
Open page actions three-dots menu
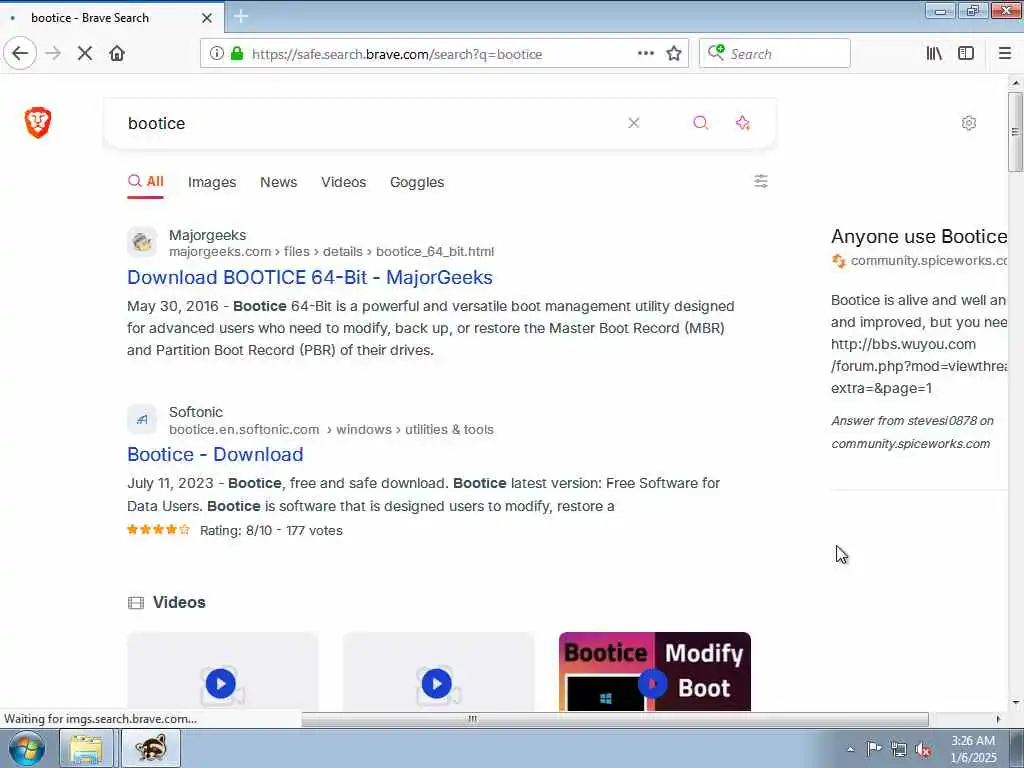[x=646, y=54]
